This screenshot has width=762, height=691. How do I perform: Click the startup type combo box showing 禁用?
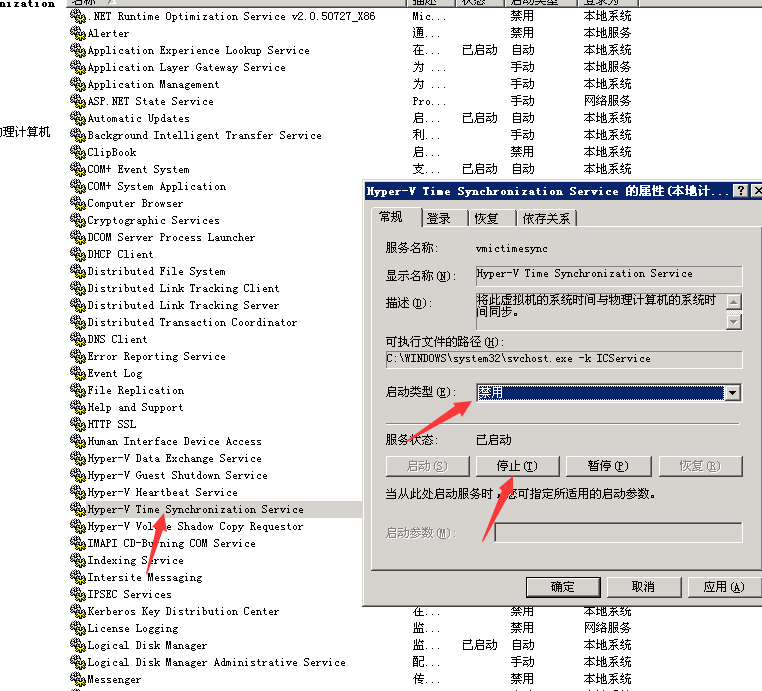(608, 393)
